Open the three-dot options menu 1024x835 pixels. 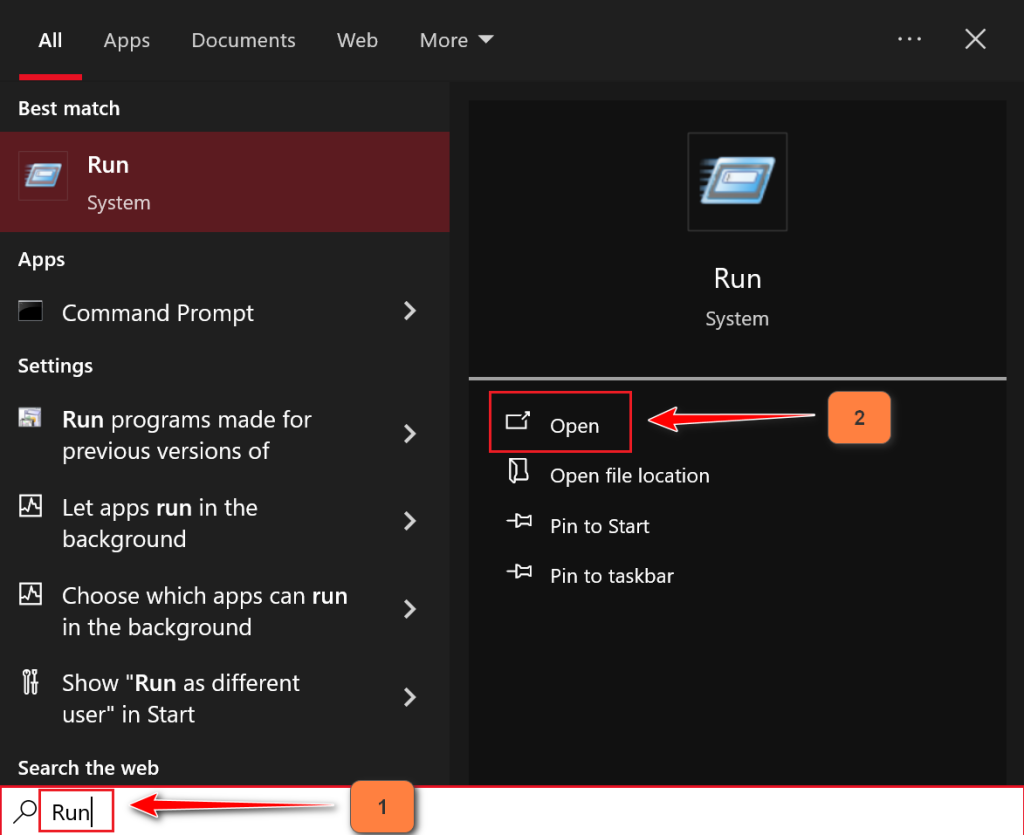[x=909, y=39]
